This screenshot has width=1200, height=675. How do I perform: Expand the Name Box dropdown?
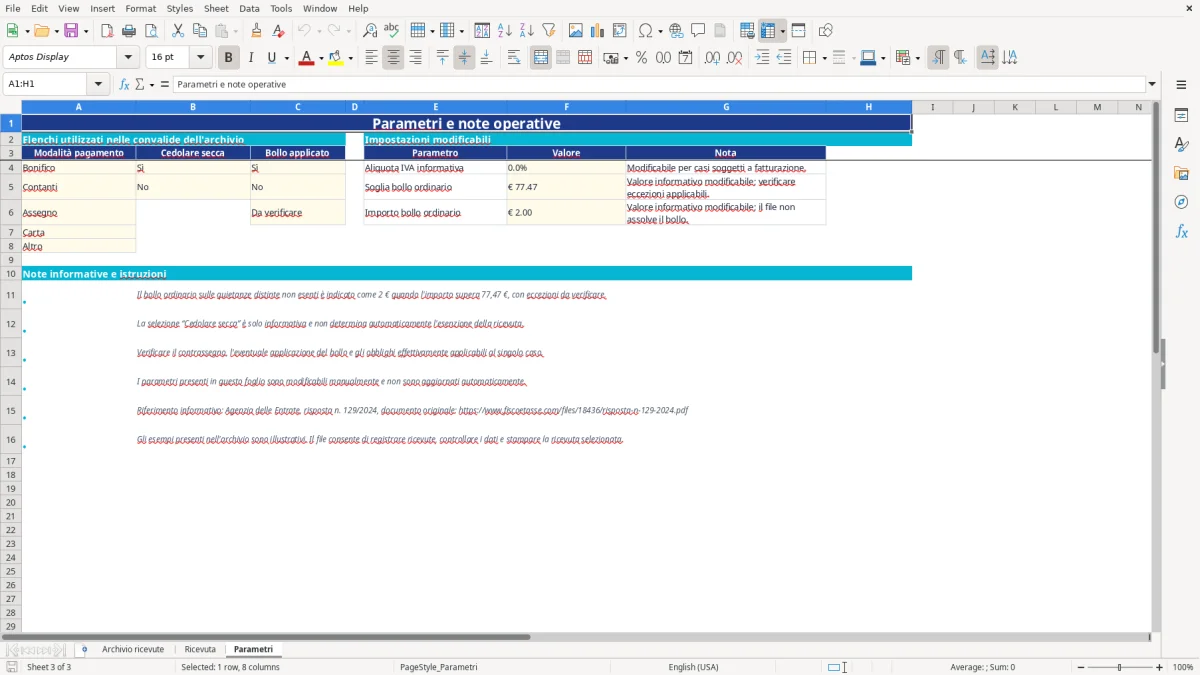coord(98,84)
